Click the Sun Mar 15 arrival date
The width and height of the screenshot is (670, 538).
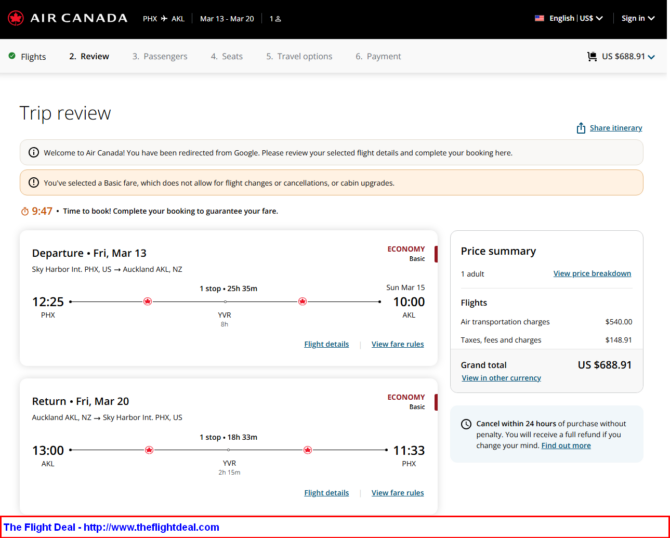coord(406,287)
